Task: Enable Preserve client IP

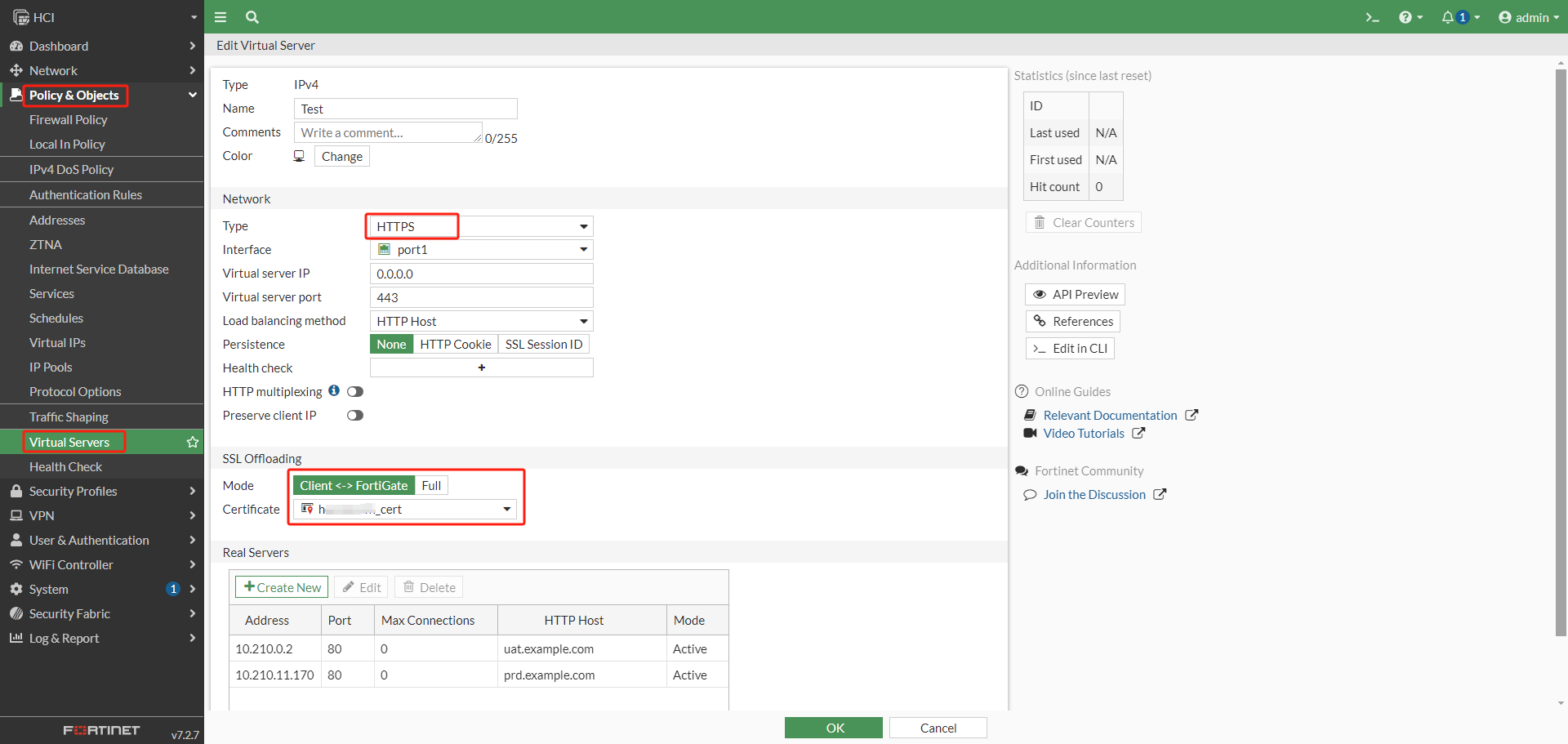Action: (x=354, y=415)
